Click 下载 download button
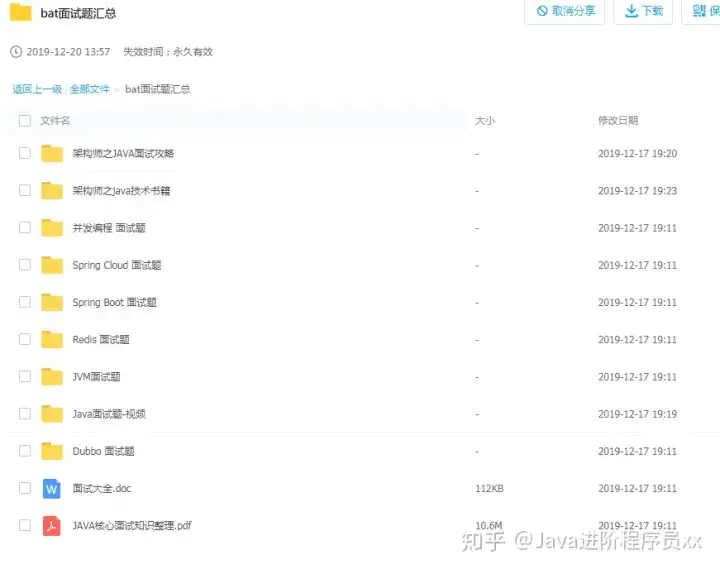 [x=643, y=11]
